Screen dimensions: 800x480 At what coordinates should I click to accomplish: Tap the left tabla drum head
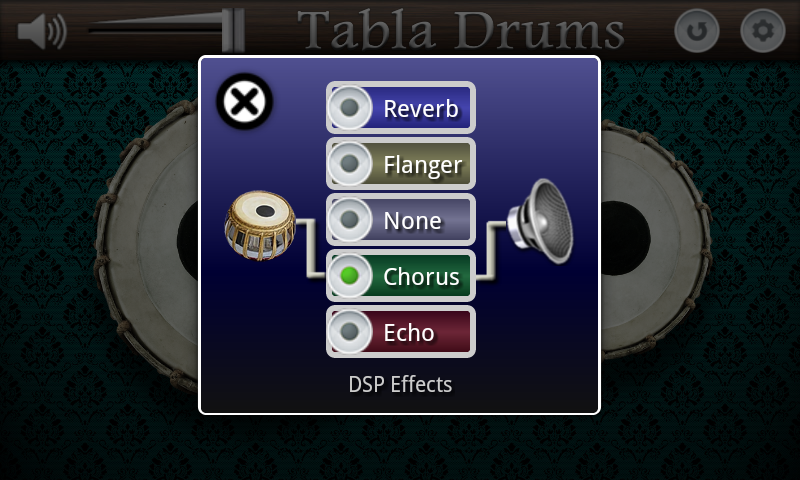tap(148, 245)
